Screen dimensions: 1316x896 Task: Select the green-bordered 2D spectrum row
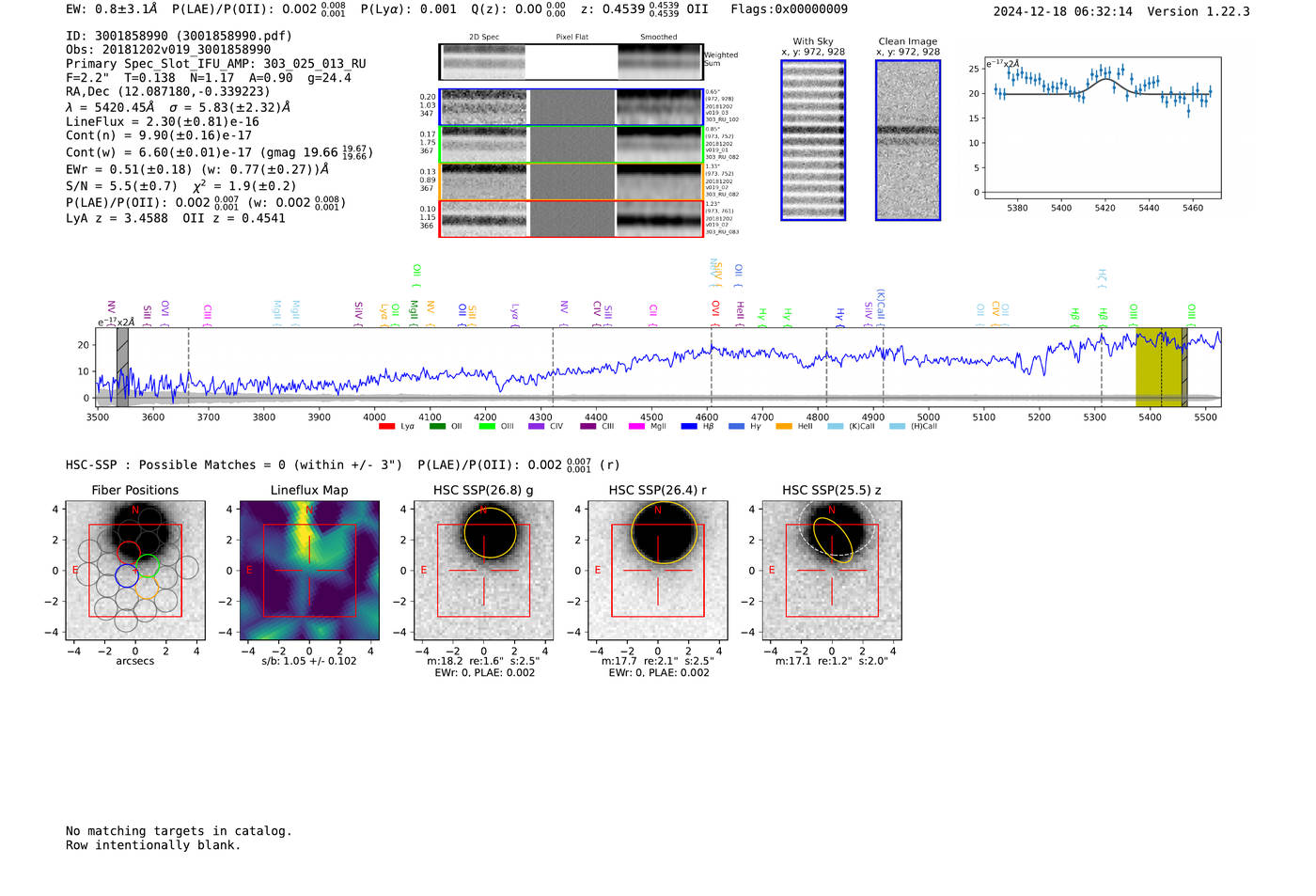click(571, 145)
